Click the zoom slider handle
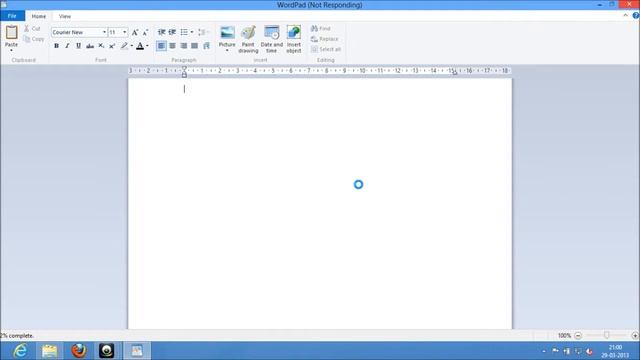640x360 pixels. [607, 335]
